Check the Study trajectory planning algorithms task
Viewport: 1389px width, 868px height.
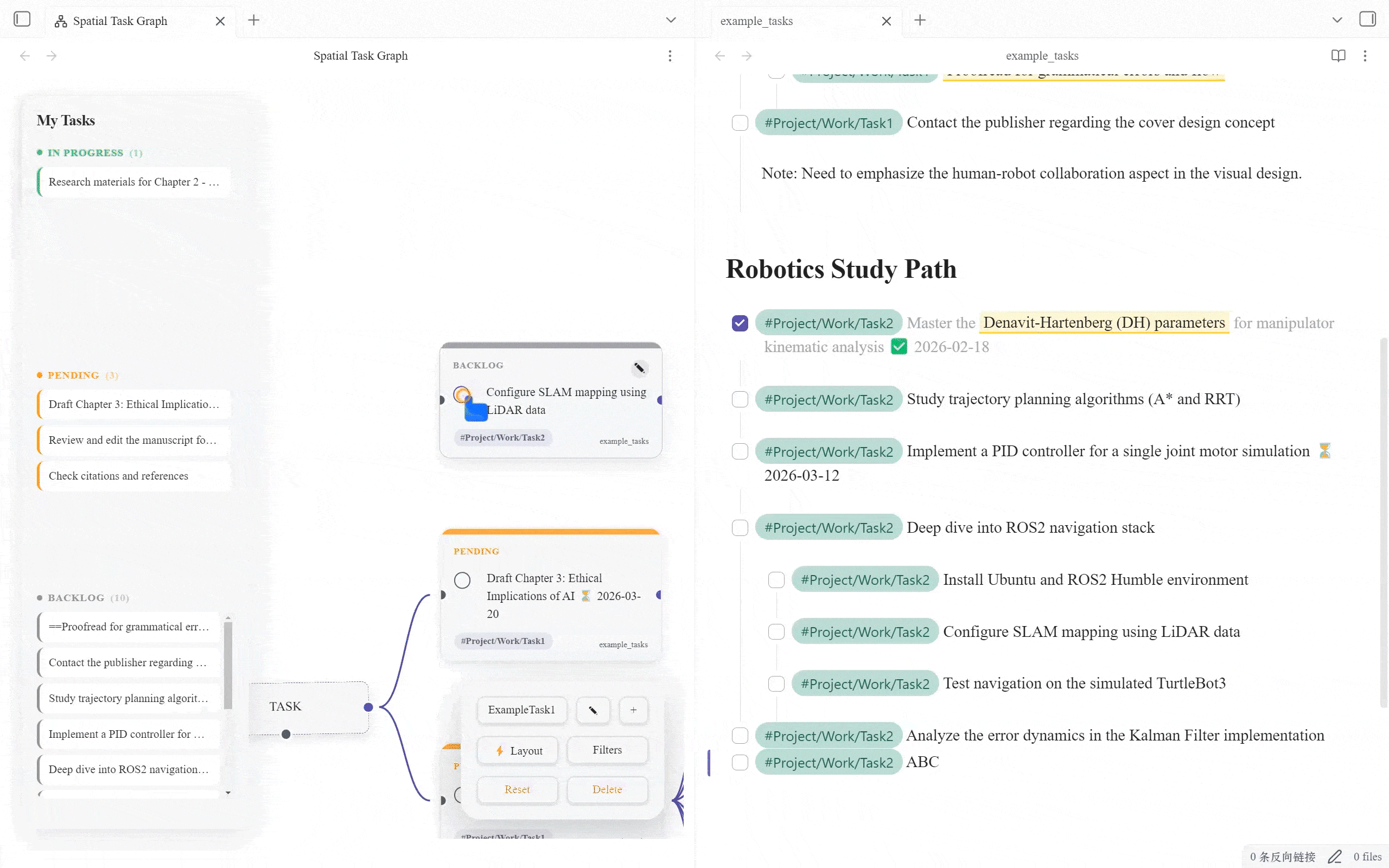tap(740, 400)
